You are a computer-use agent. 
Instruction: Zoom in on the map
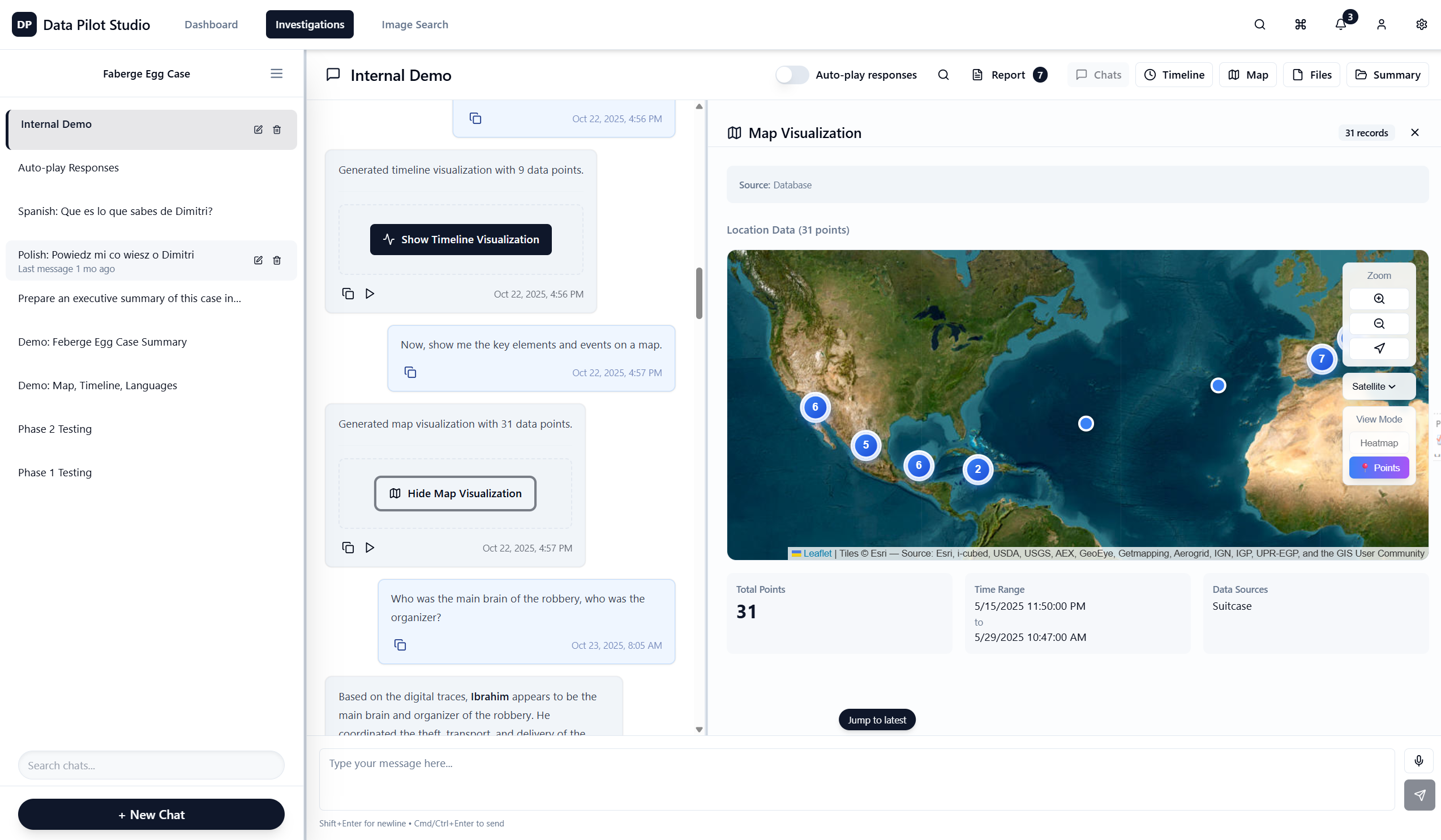[x=1379, y=299]
